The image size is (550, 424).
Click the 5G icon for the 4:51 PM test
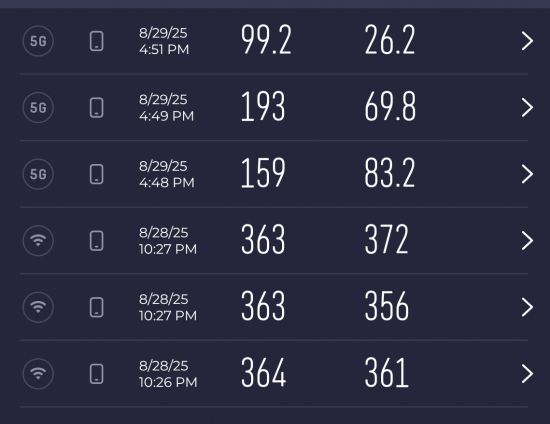(38, 41)
